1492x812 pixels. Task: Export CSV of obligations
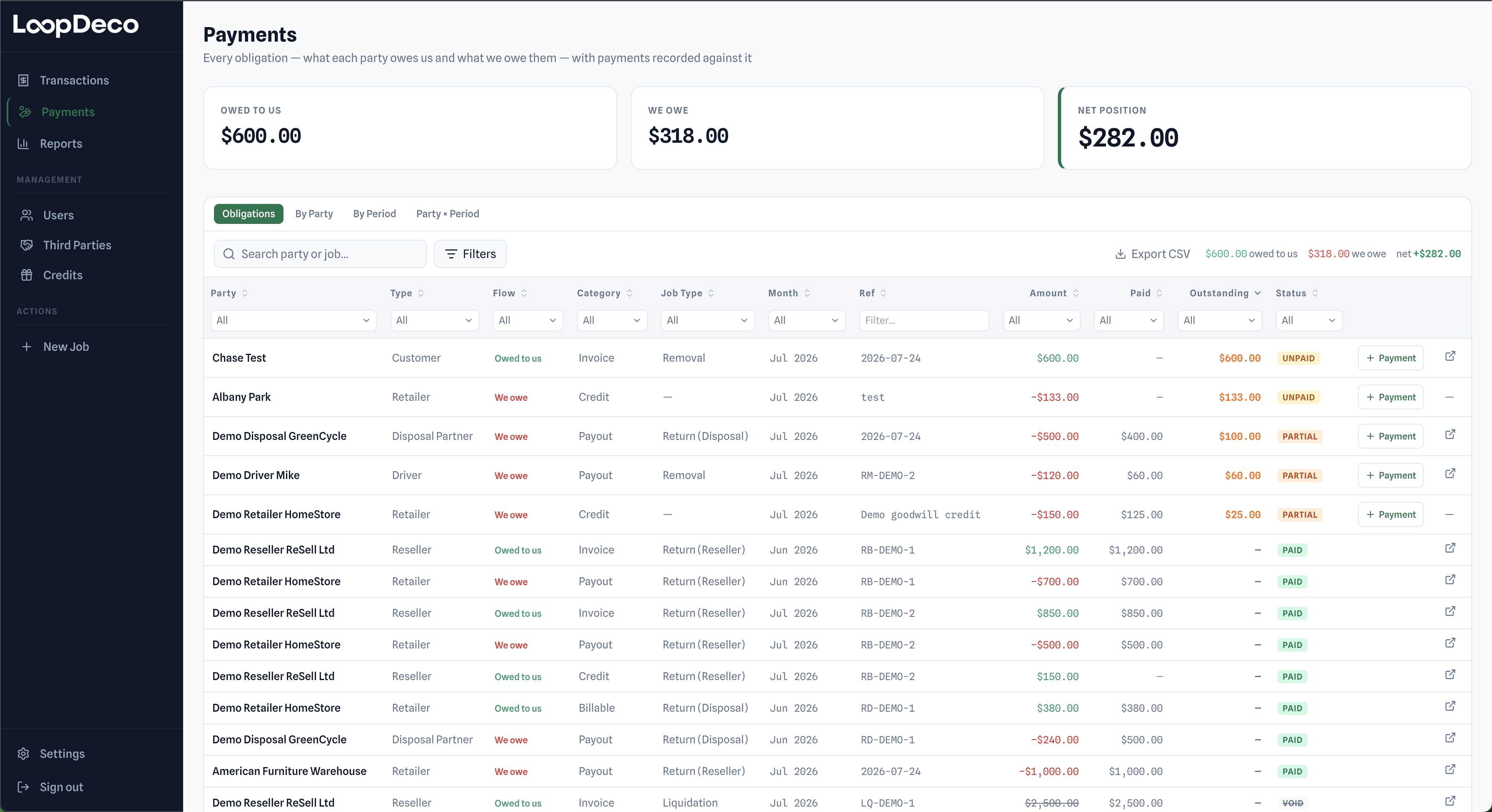tap(1152, 254)
